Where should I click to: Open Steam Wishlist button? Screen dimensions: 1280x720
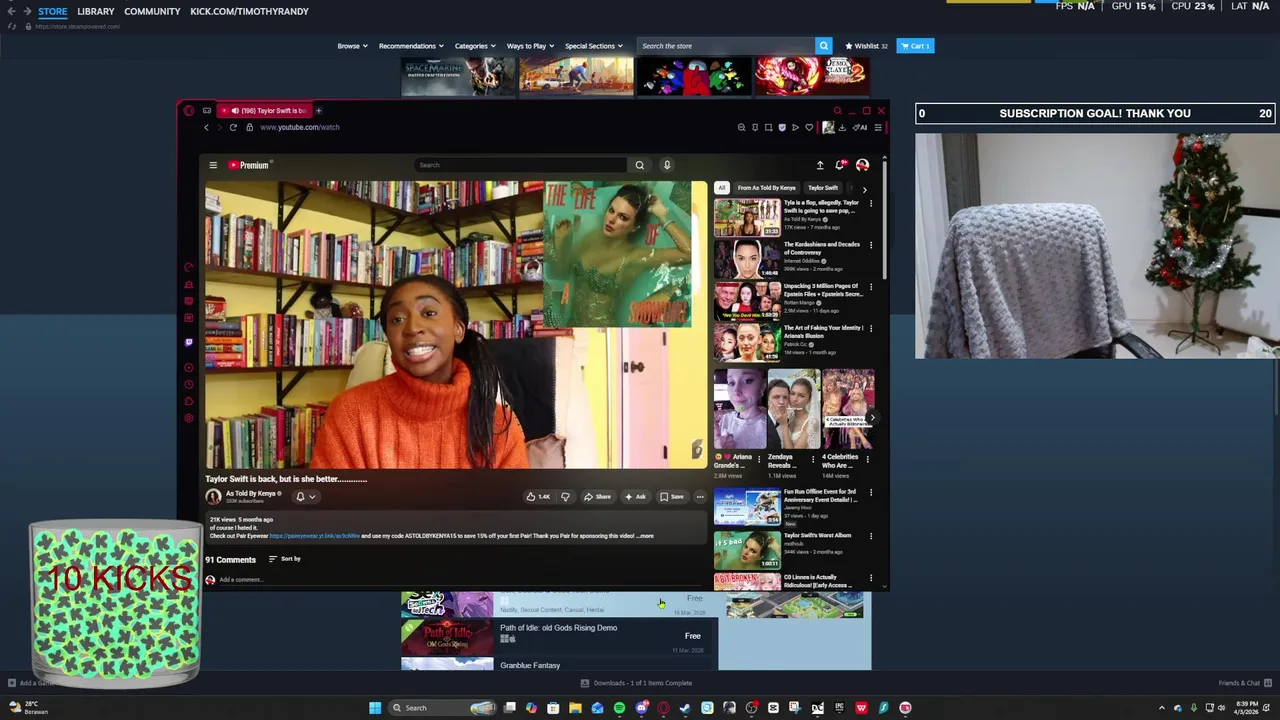[x=866, y=46]
